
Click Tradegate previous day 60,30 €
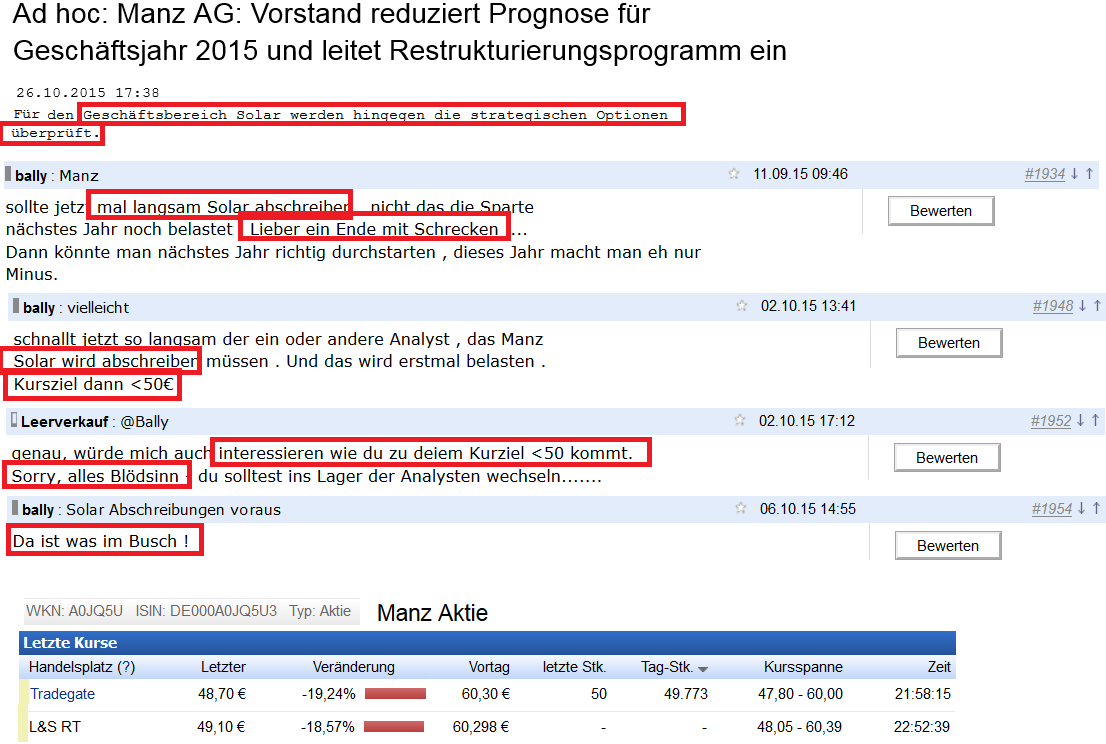click(x=485, y=694)
